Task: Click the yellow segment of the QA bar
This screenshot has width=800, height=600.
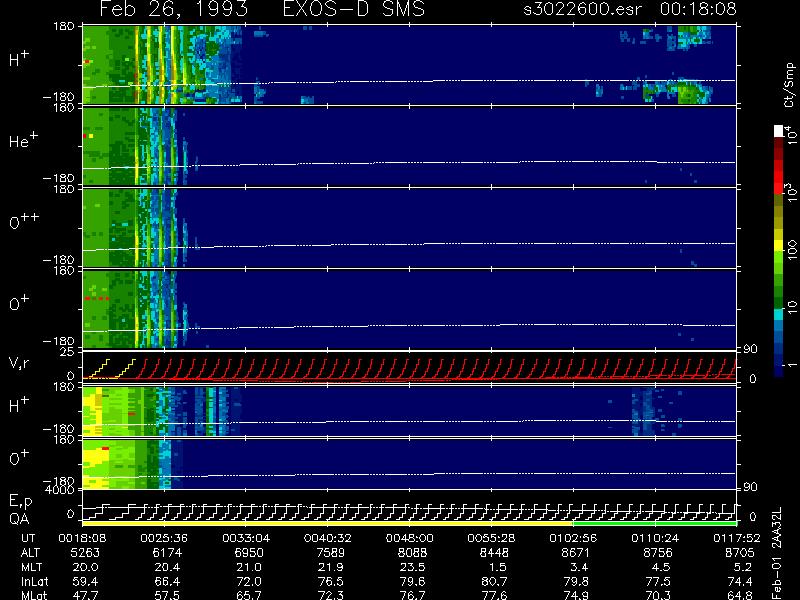Action: (x=328, y=523)
